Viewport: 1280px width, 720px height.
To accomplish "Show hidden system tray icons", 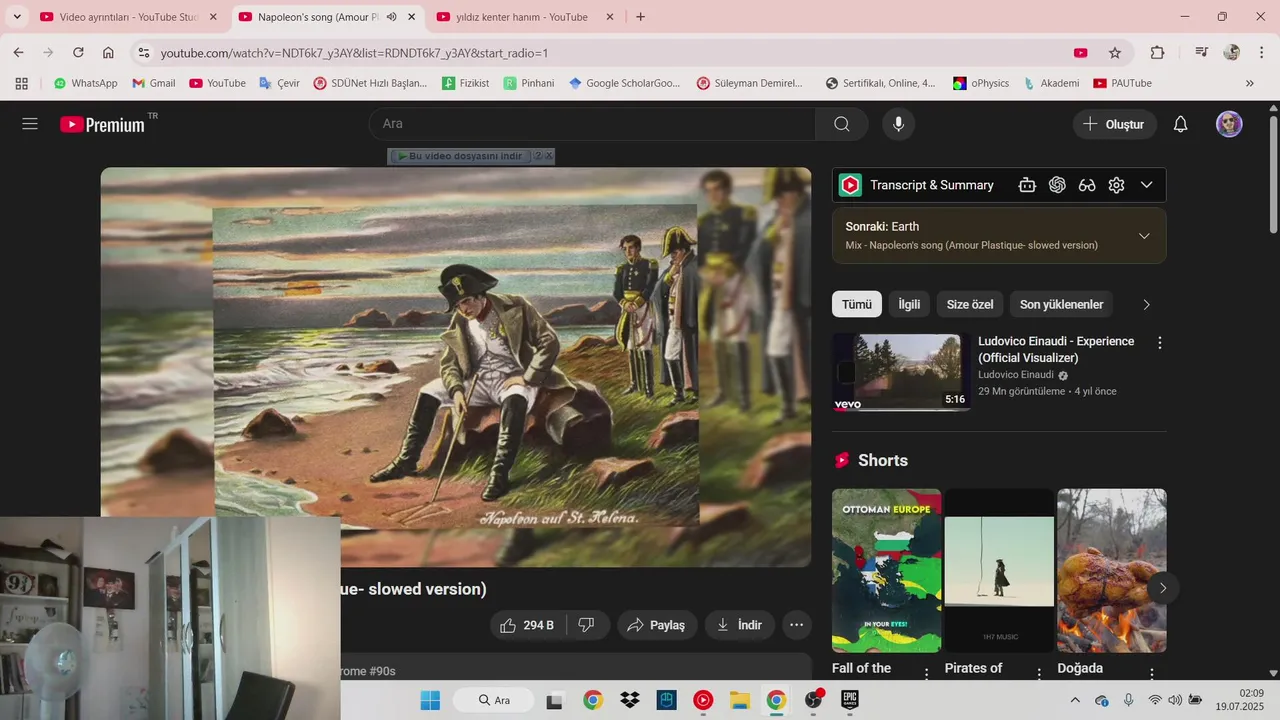I will click(x=1075, y=700).
